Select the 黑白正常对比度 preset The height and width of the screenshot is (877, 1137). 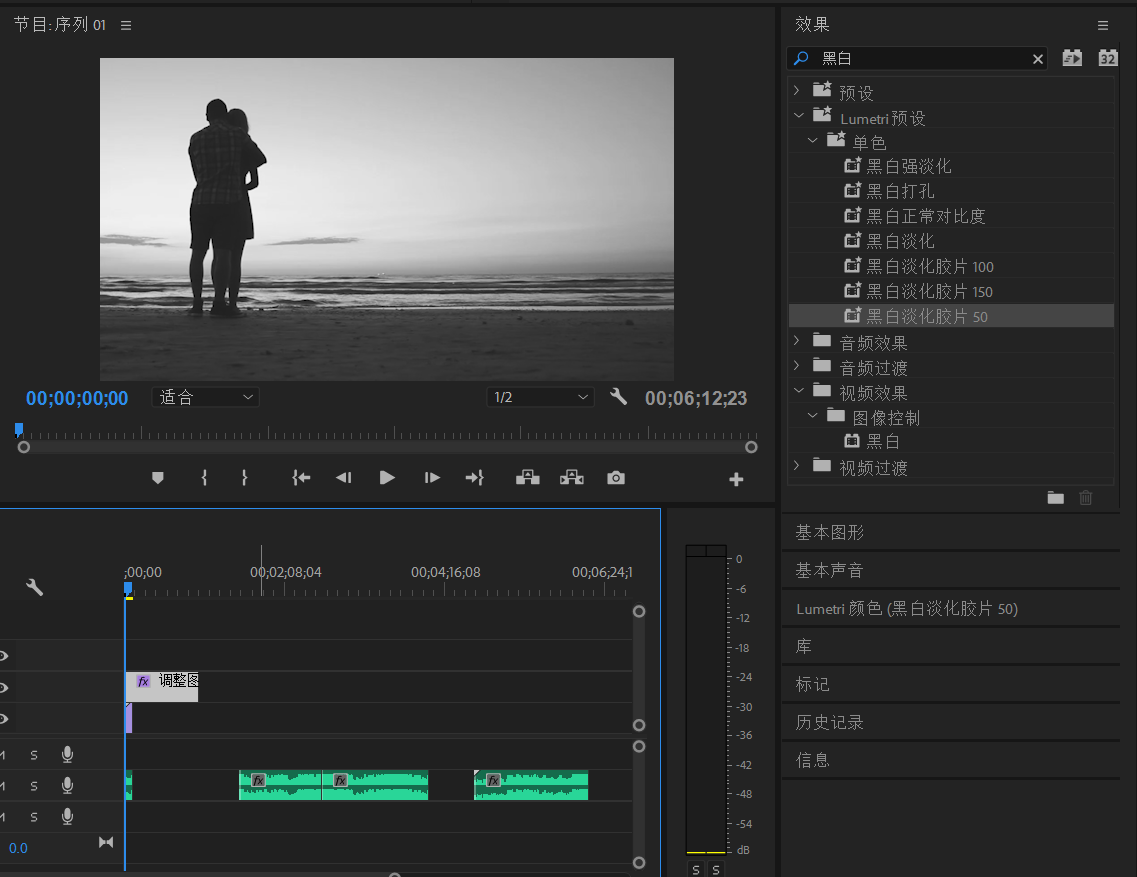pyautogui.click(x=925, y=216)
